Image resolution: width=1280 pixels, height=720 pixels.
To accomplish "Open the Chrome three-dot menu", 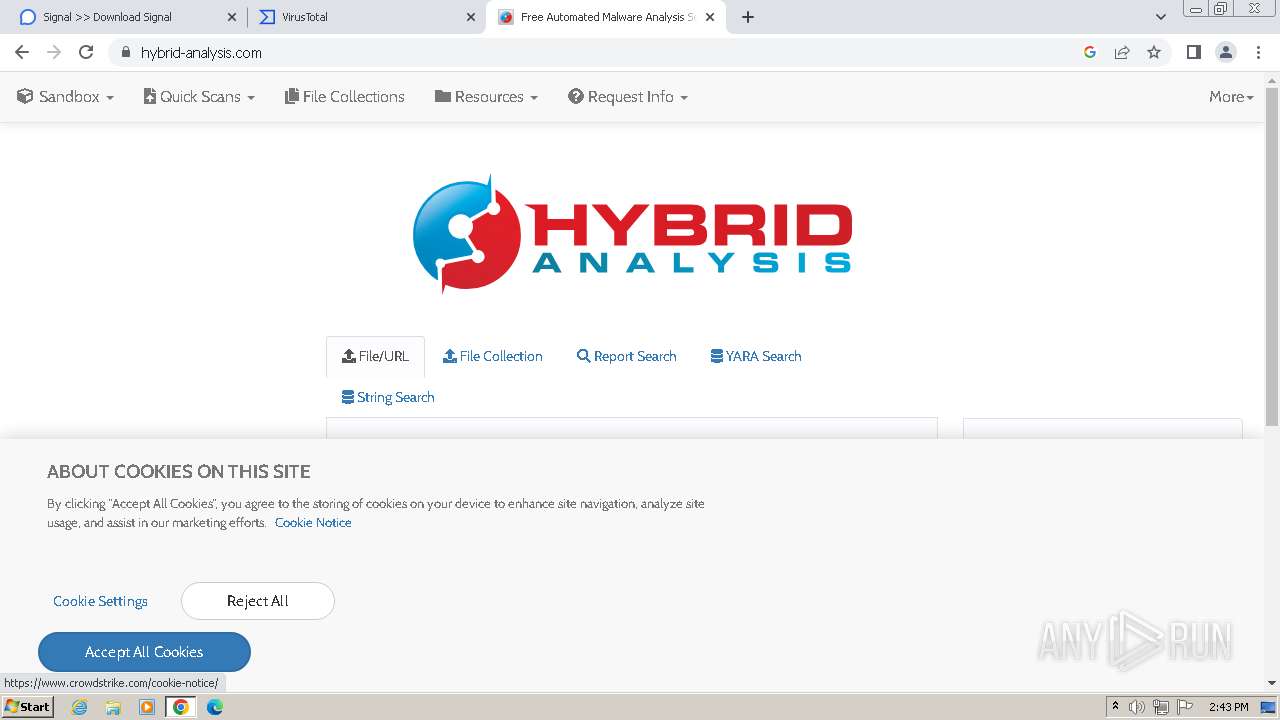I will click(x=1258, y=52).
